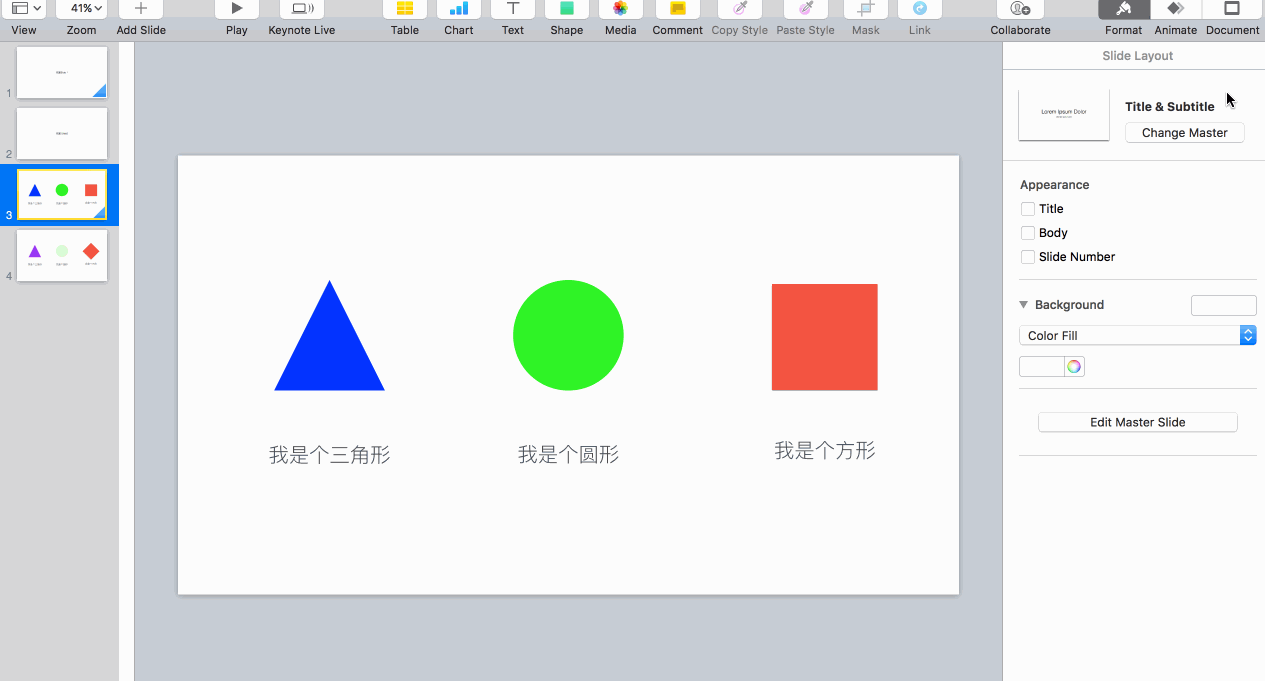This screenshot has height=681, width=1265.
Task: Click the Media icon in the toolbar
Action: (621, 9)
